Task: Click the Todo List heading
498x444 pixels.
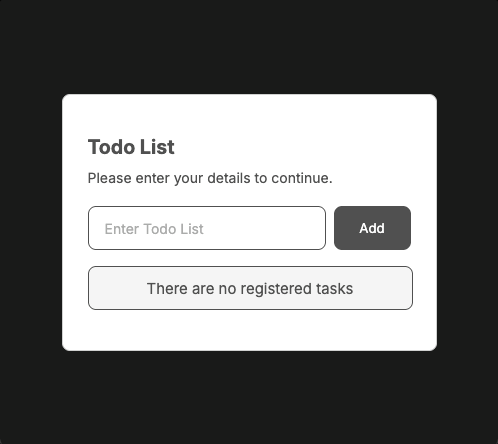Action: point(131,147)
